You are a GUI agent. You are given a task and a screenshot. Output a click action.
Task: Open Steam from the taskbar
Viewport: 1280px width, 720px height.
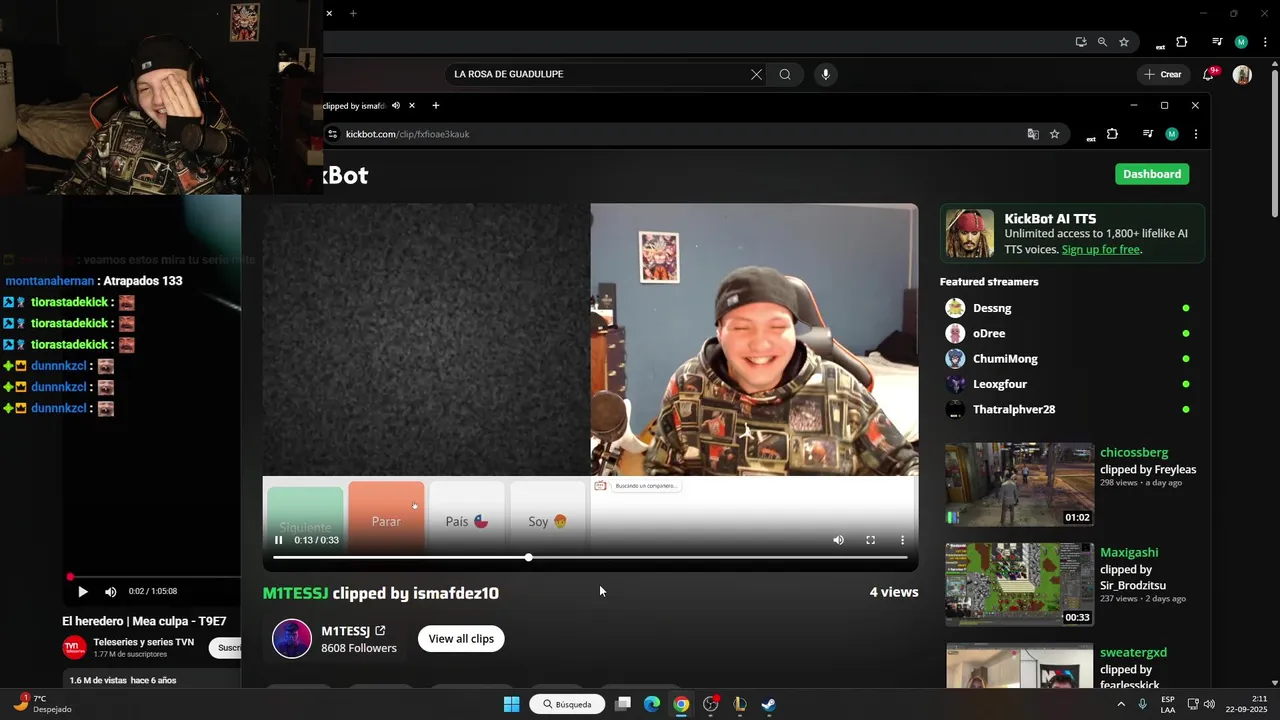point(768,704)
